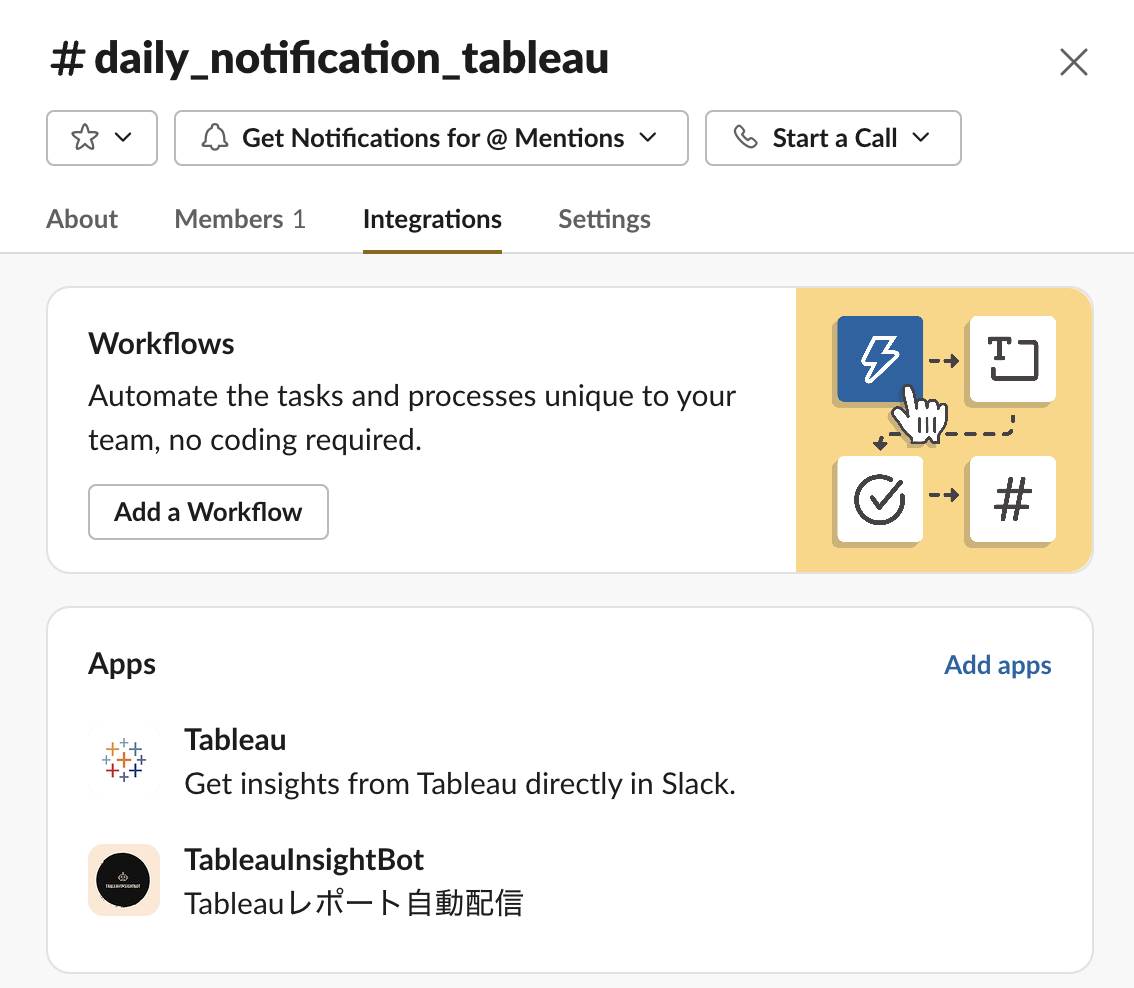Click the Add a Workflow button

[x=208, y=512]
